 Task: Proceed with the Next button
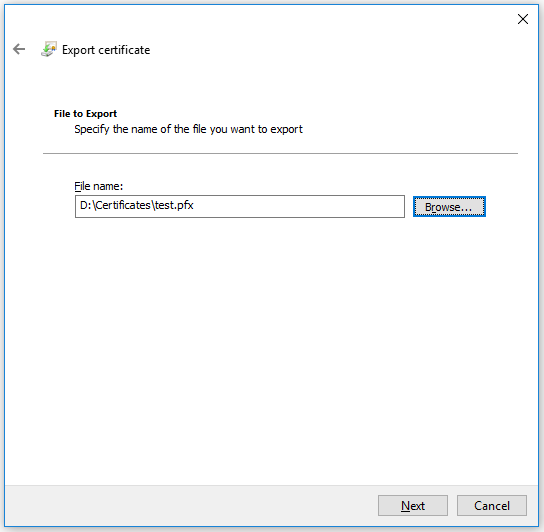pos(413,505)
